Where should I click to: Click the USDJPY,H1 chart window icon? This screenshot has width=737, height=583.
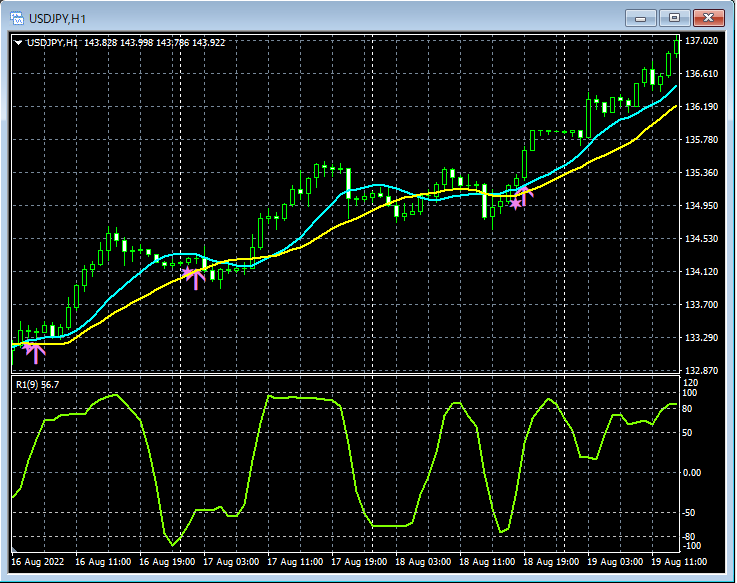coord(17,18)
